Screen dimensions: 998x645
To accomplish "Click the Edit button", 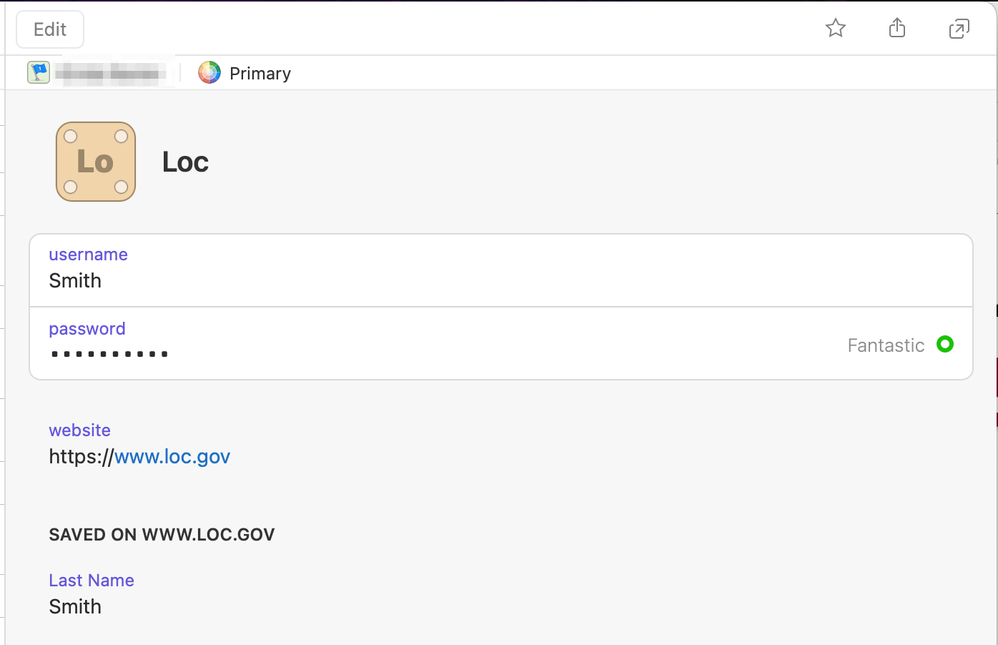I will point(50,29).
